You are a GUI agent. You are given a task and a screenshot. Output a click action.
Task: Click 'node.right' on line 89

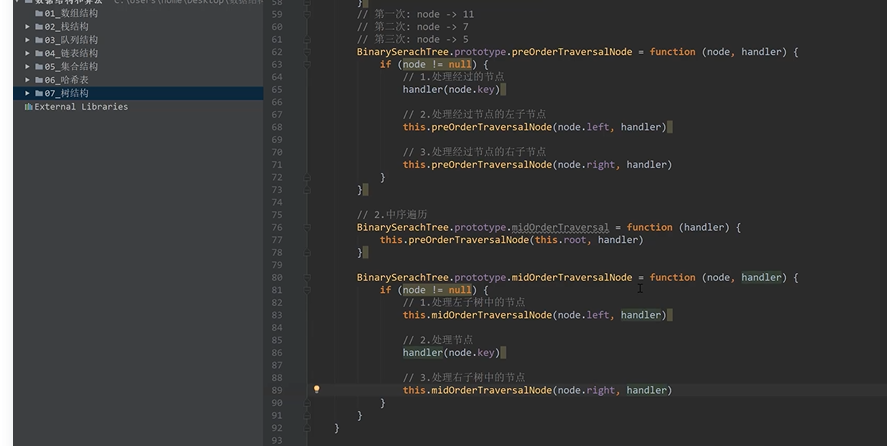click(586, 390)
